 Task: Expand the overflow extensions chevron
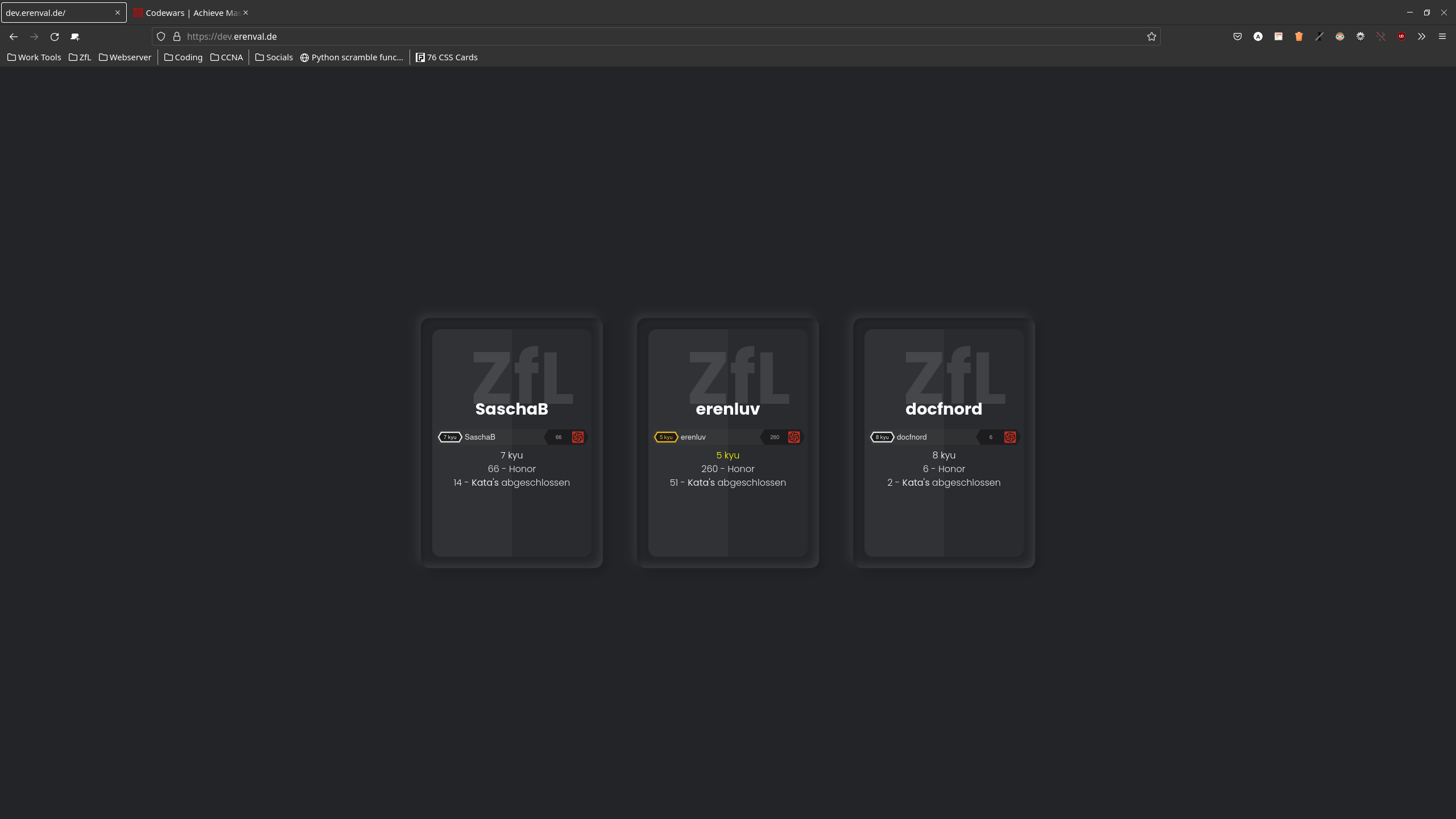pos(1422,36)
